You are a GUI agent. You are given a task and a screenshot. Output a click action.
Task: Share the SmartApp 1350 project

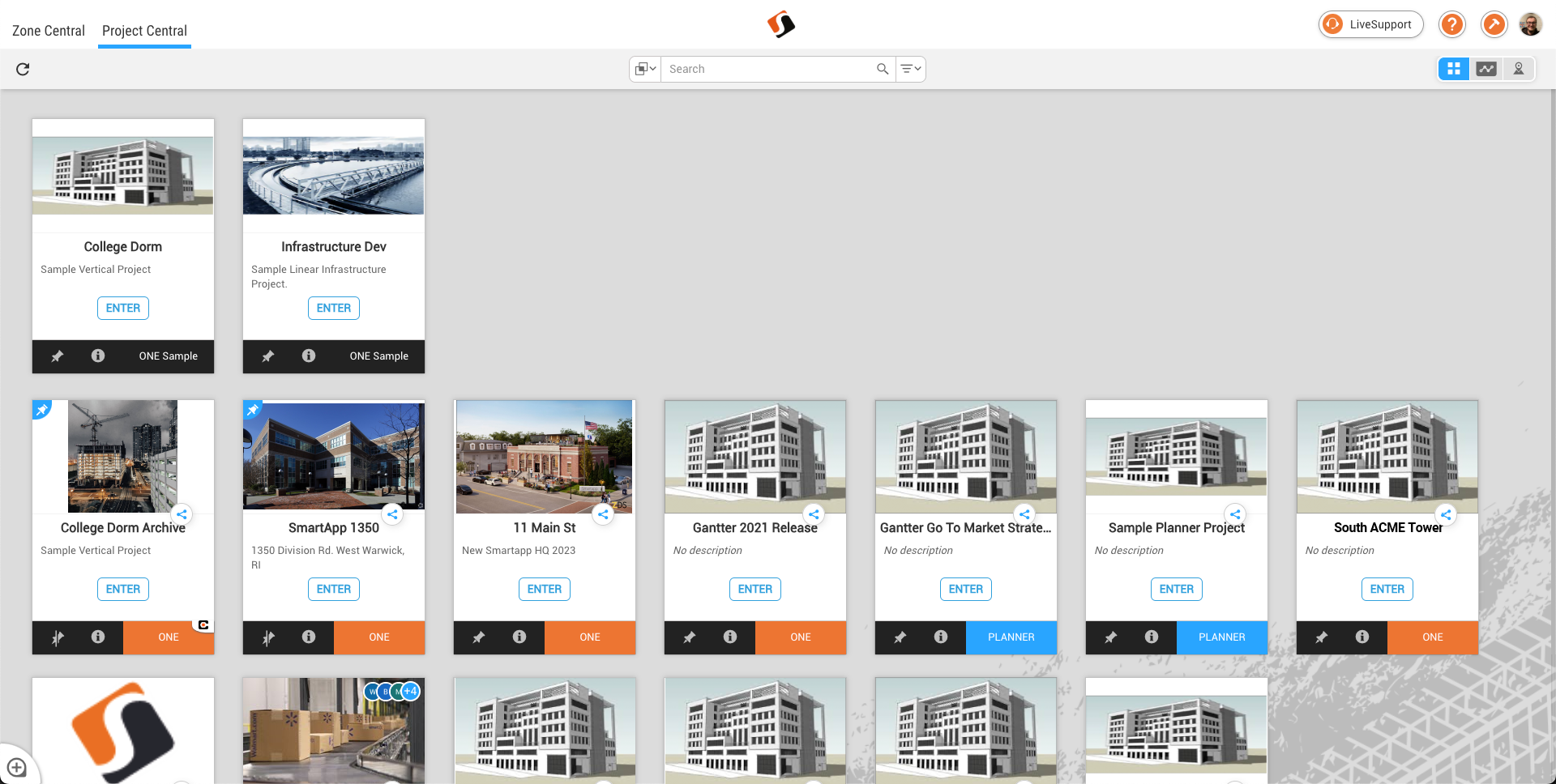click(x=392, y=514)
